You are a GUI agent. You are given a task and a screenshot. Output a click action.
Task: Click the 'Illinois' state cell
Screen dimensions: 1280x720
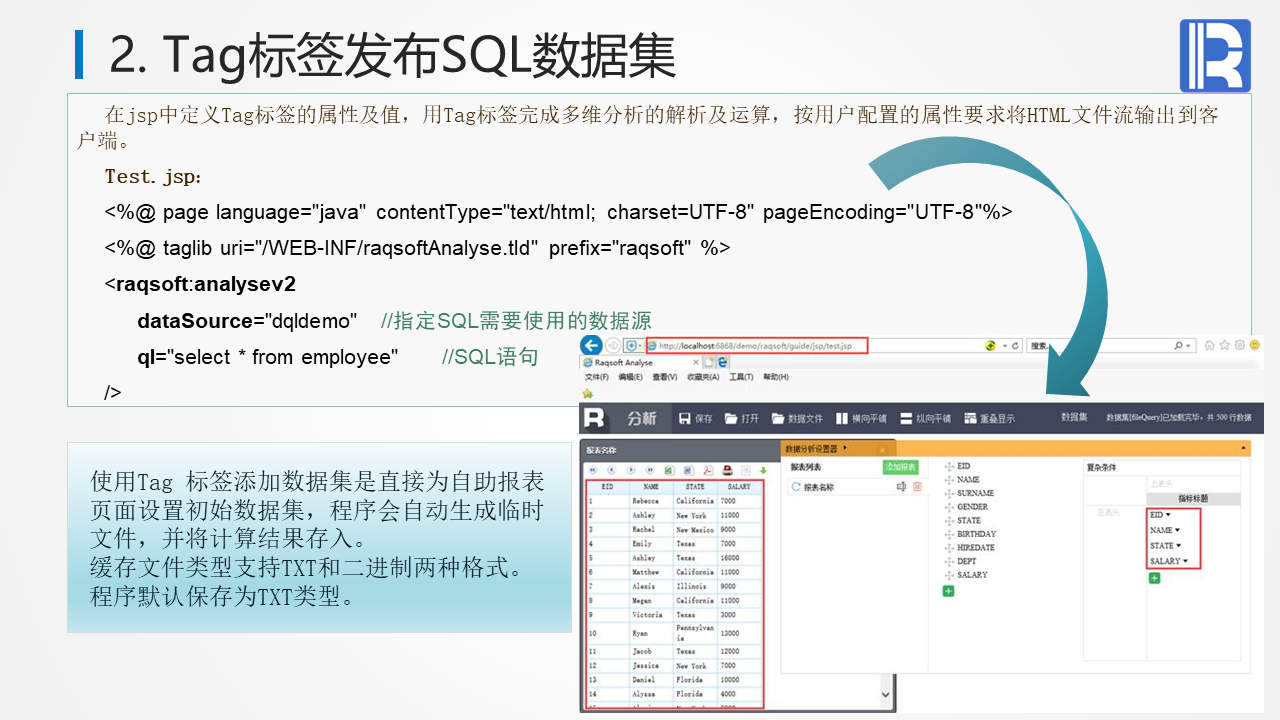point(695,586)
